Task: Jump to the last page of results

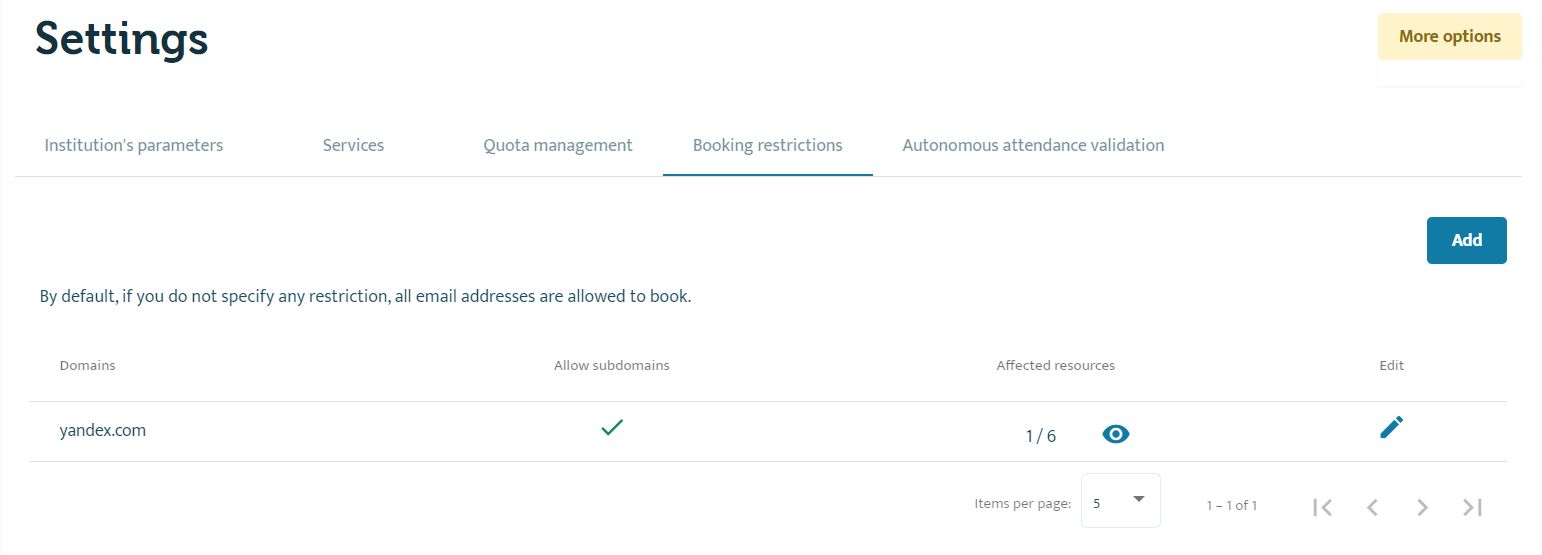Action: 1472,507
